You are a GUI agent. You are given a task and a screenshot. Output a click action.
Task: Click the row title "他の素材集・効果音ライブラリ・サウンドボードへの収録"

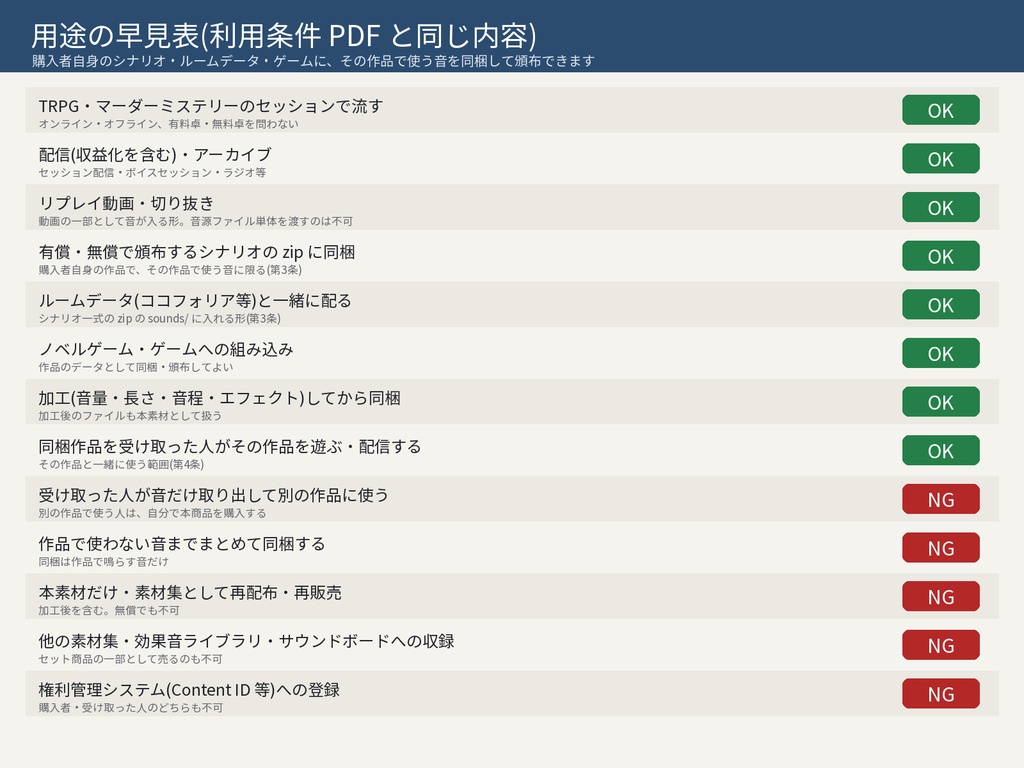pos(246,641)
